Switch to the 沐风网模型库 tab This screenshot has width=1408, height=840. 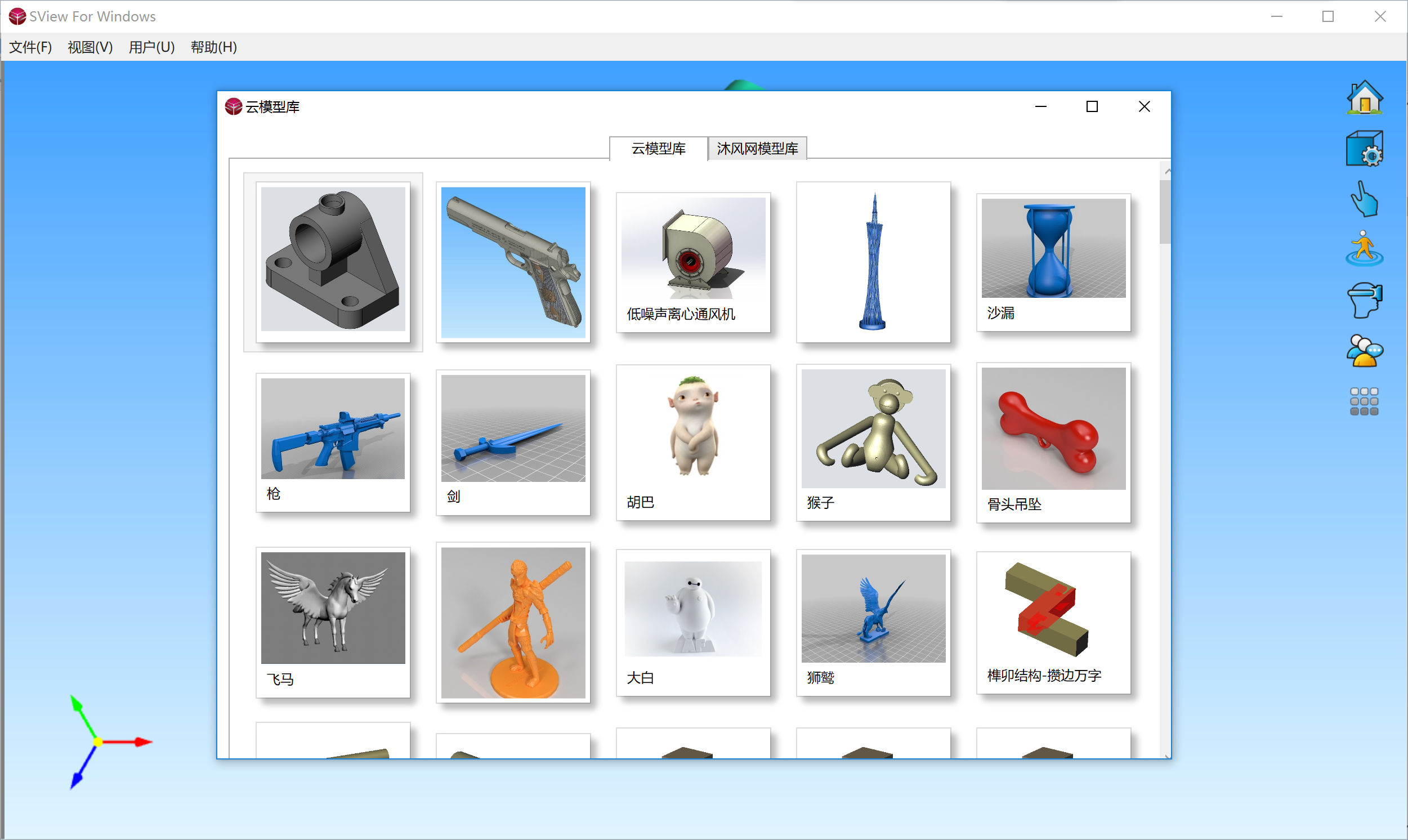coord(757,148)
